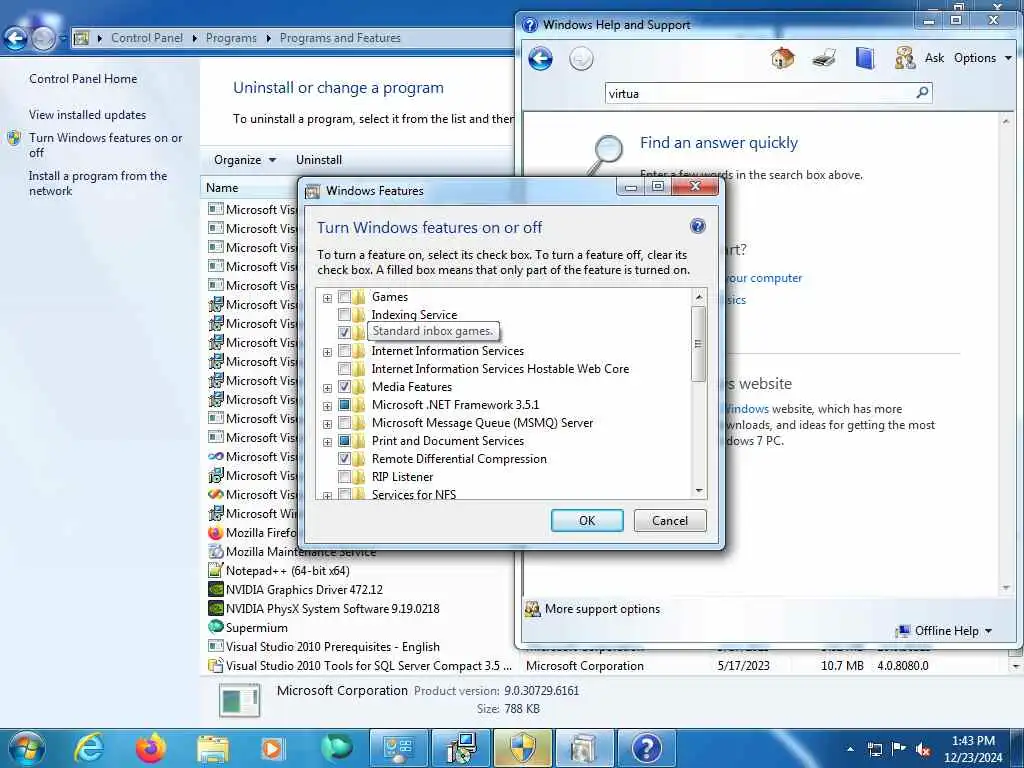Viewport: 1024px width, 768px height.
Task: Click the search magnifier in Help search box
Action: point(922,93)
